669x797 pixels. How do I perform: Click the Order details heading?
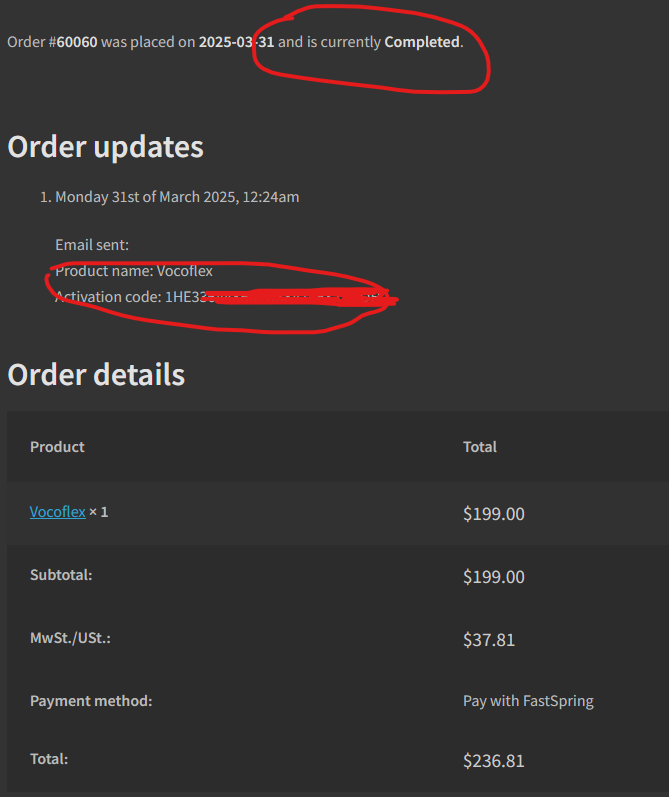click(96, 375)
